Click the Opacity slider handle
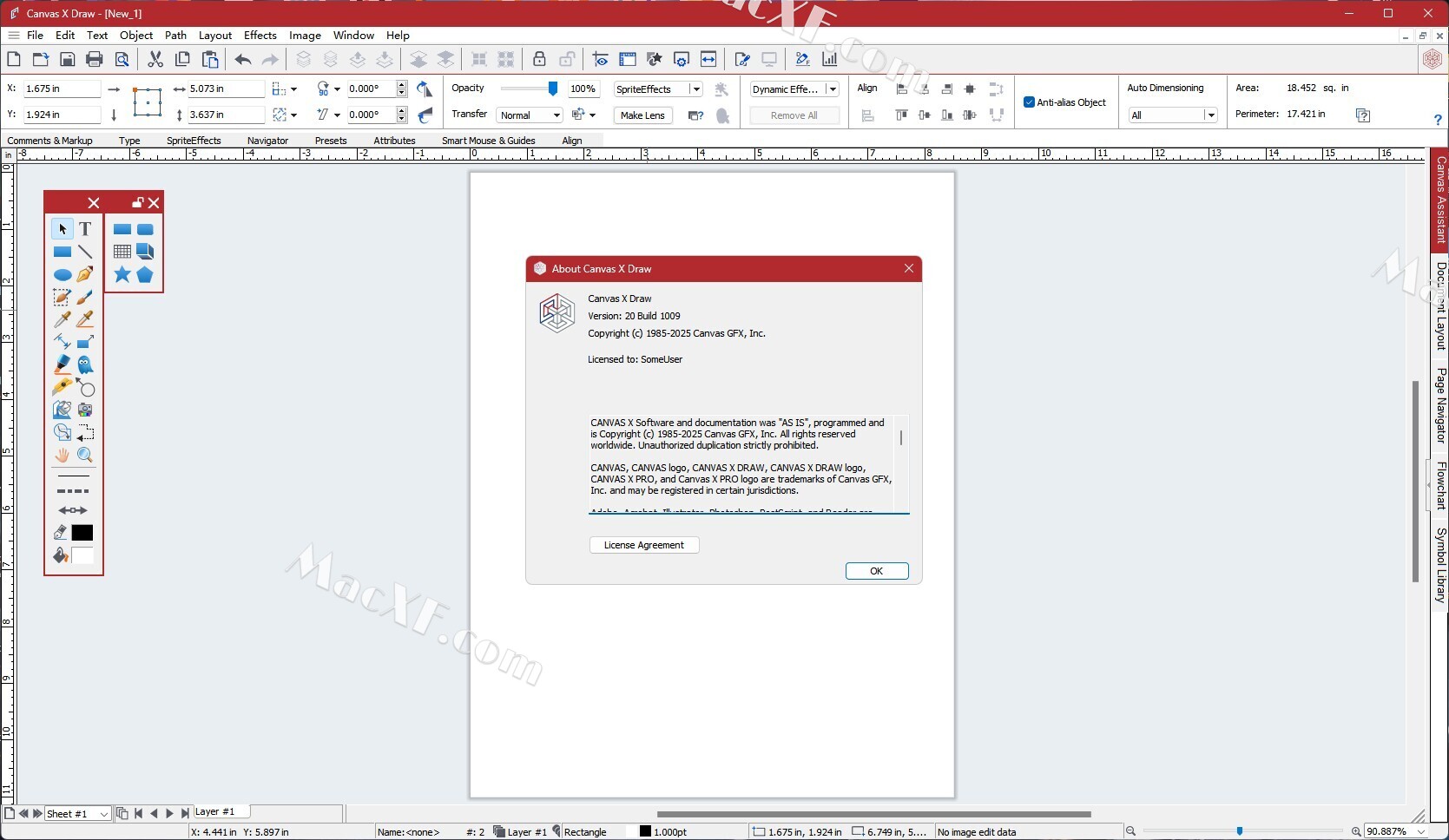 click(x=553, y=89)
